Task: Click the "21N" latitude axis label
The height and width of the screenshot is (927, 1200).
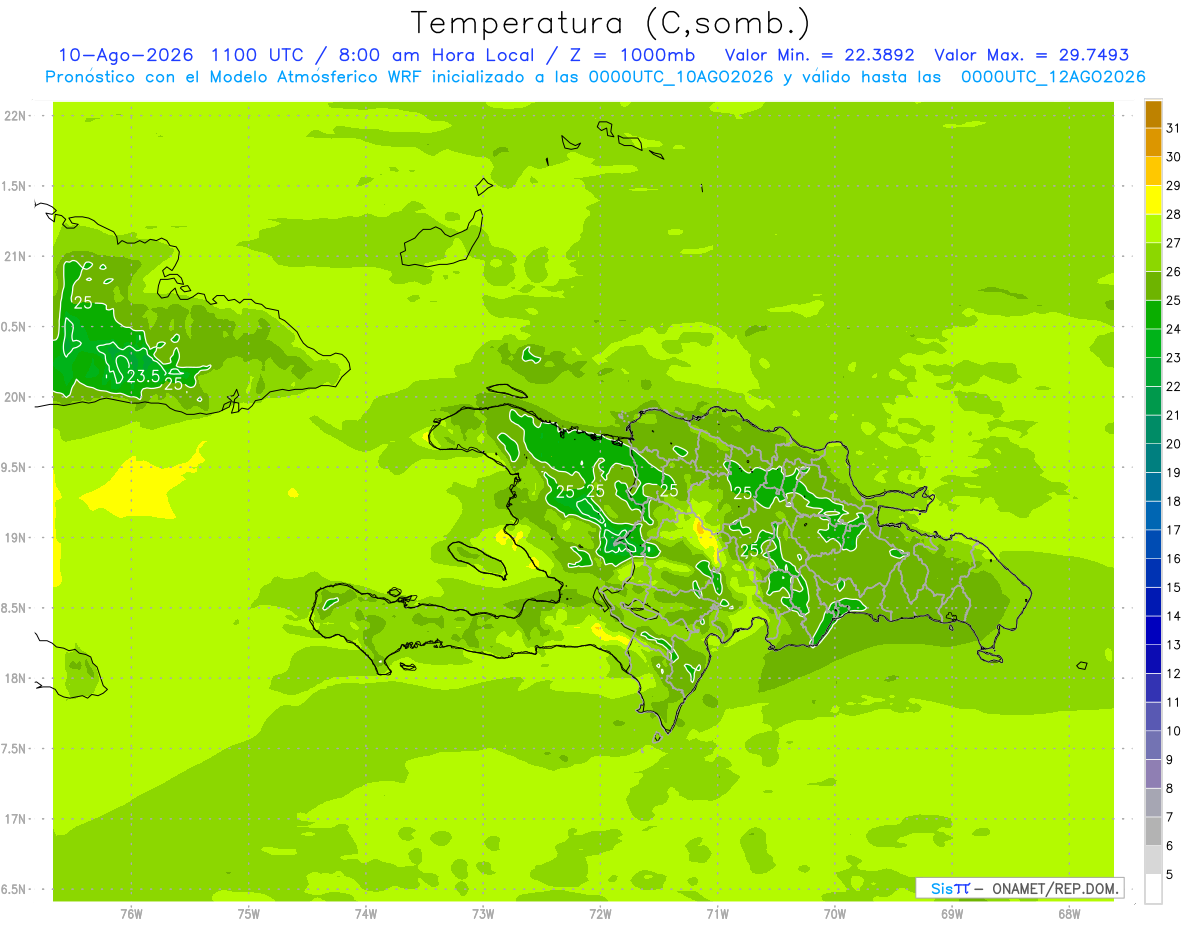Action: pyautogui.click(x=15, y=256)
